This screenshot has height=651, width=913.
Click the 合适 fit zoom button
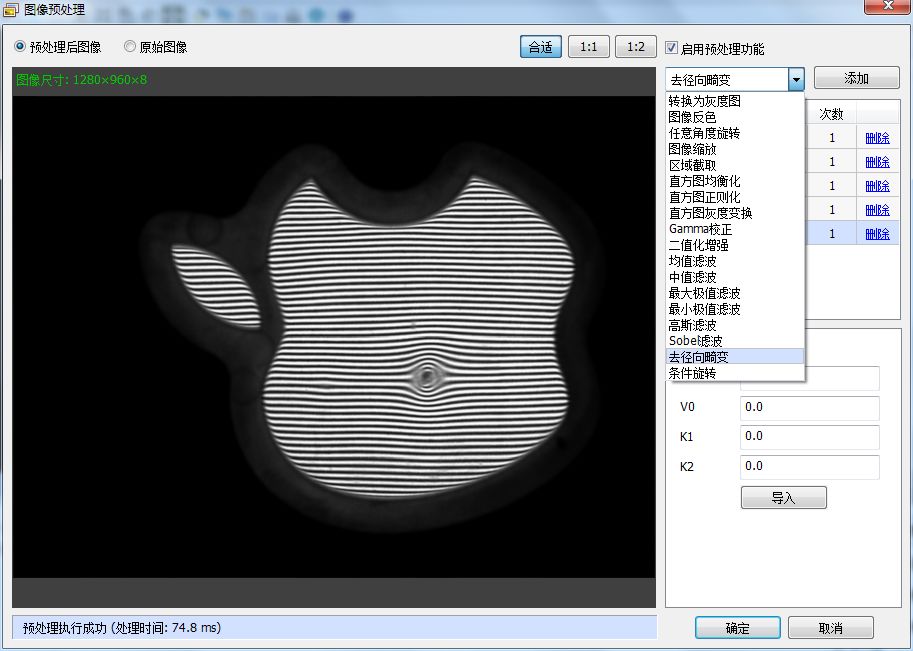point(540,47)
